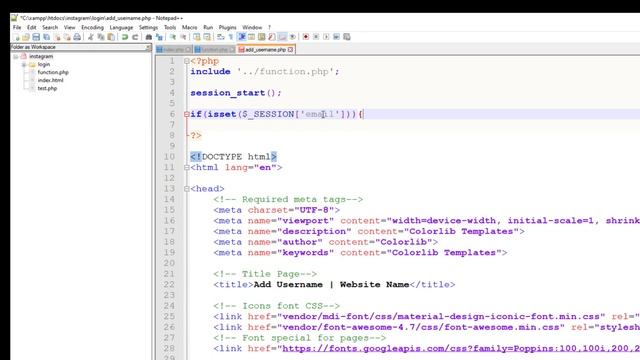Click the Close document toolbar icon
Viewport: 640px width, 360px height.
tap(57, 37)
